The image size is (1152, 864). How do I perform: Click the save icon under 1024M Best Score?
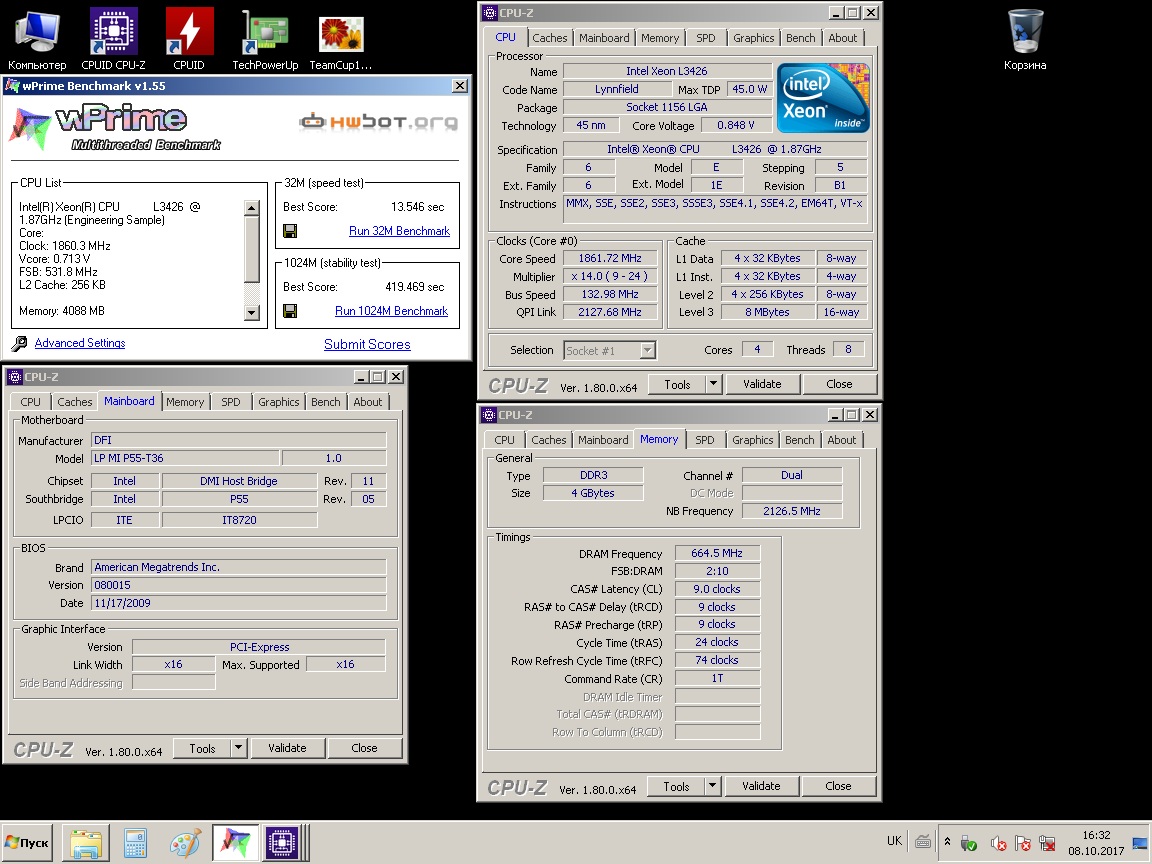(x=290, y=312)
